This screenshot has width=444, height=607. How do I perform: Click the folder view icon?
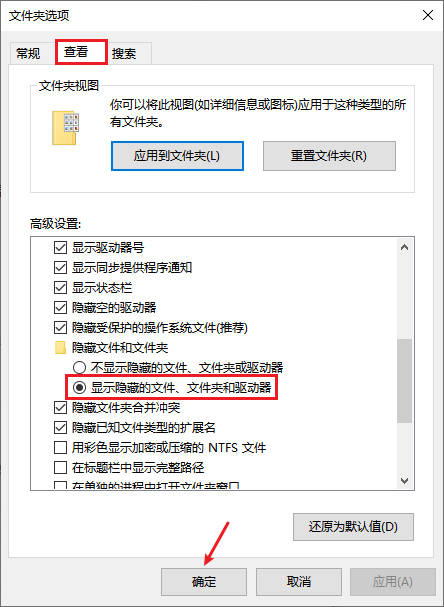[x=64, y=128]
